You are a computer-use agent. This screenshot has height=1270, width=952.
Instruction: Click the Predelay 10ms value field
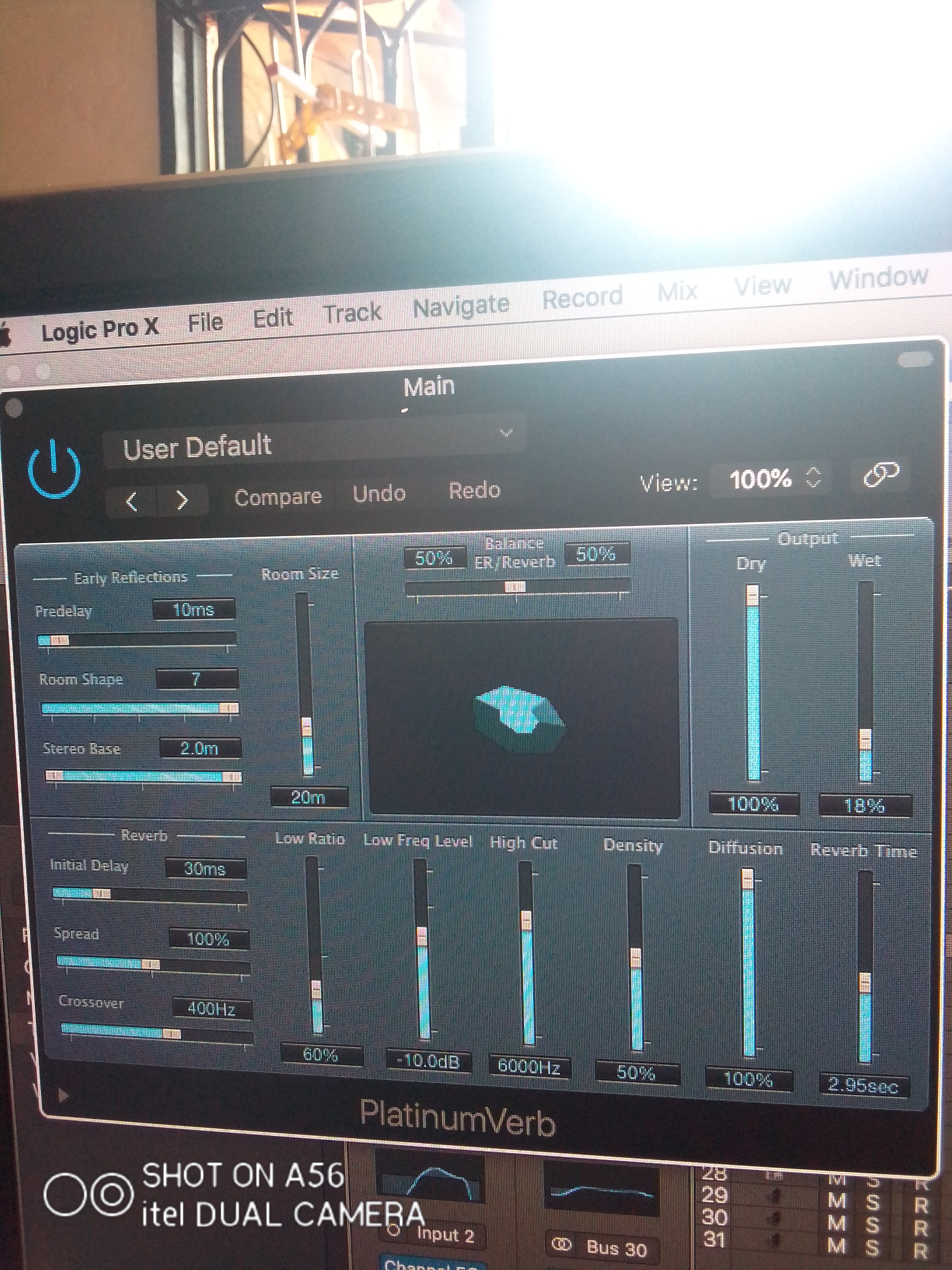pyautogui.click(x=194, y=609)
